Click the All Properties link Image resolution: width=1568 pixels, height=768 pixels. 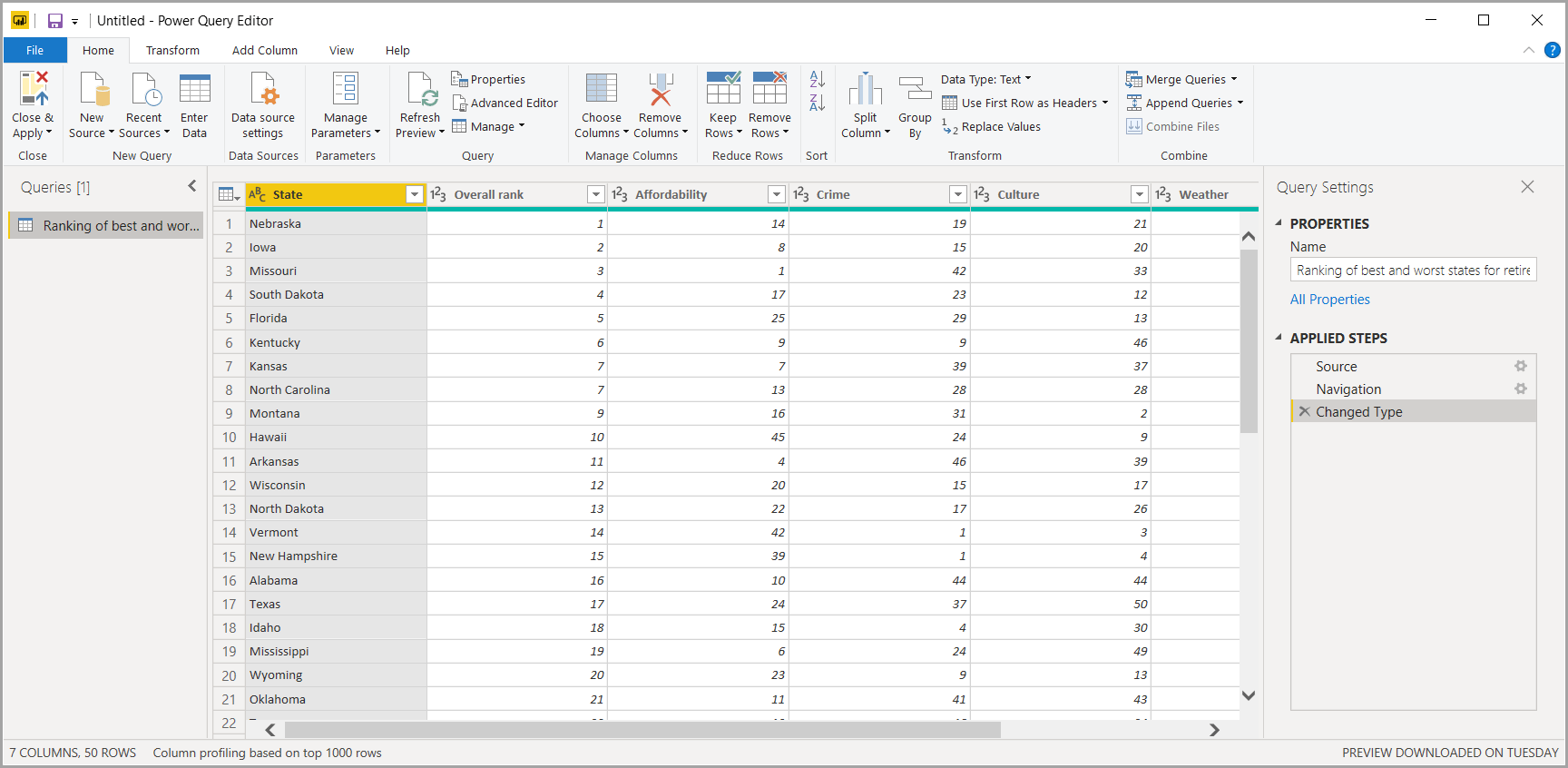click(x=1329, y=300)
